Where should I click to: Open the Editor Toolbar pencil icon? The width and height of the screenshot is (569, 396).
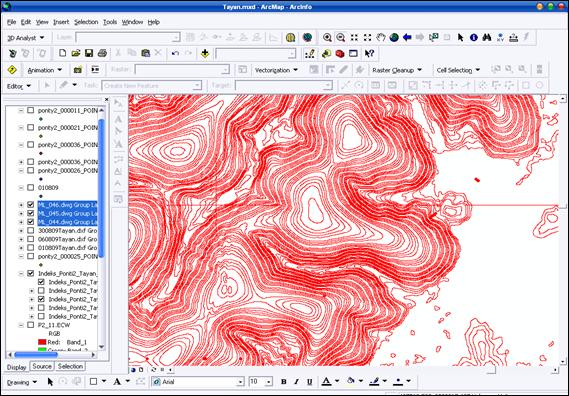click(310, 54)
